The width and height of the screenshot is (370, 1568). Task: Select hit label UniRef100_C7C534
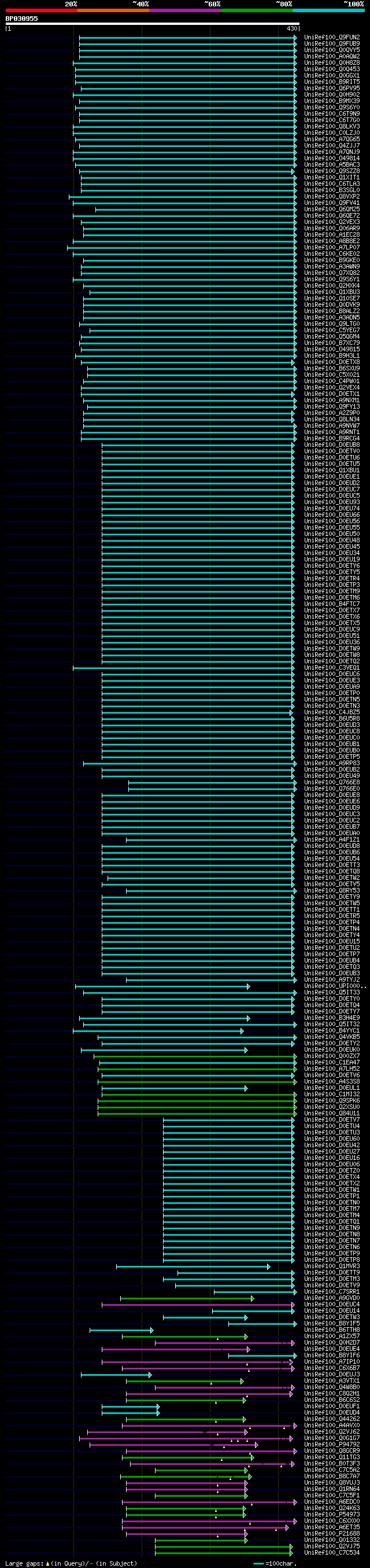pyautogui.click(x=332, y=1553)
